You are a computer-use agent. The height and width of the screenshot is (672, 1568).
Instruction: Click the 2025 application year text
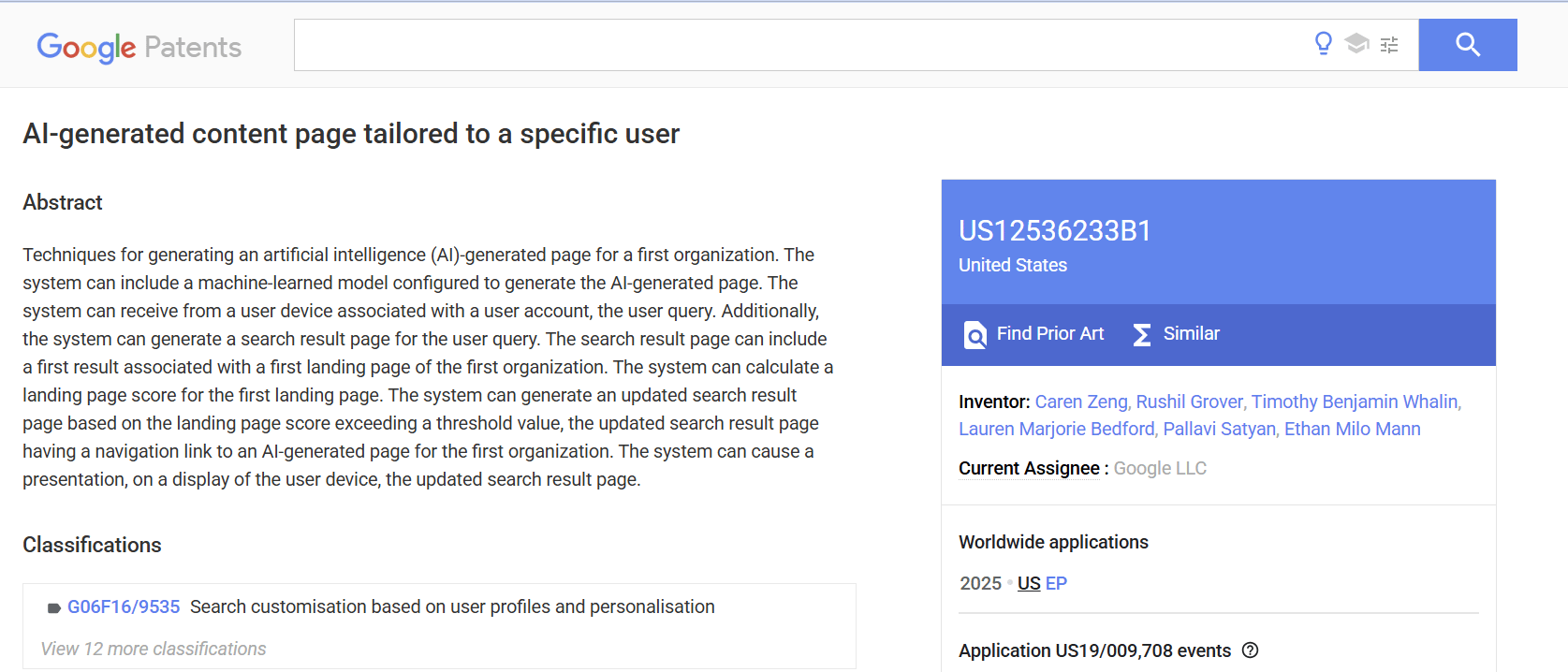[980, 583]
